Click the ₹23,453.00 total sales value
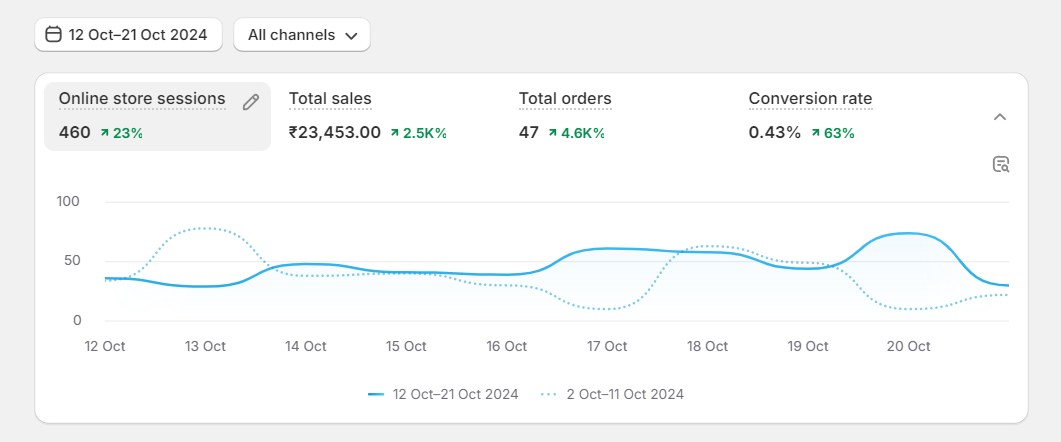The height and width of the screenshot is (442, 1061). 334,132
